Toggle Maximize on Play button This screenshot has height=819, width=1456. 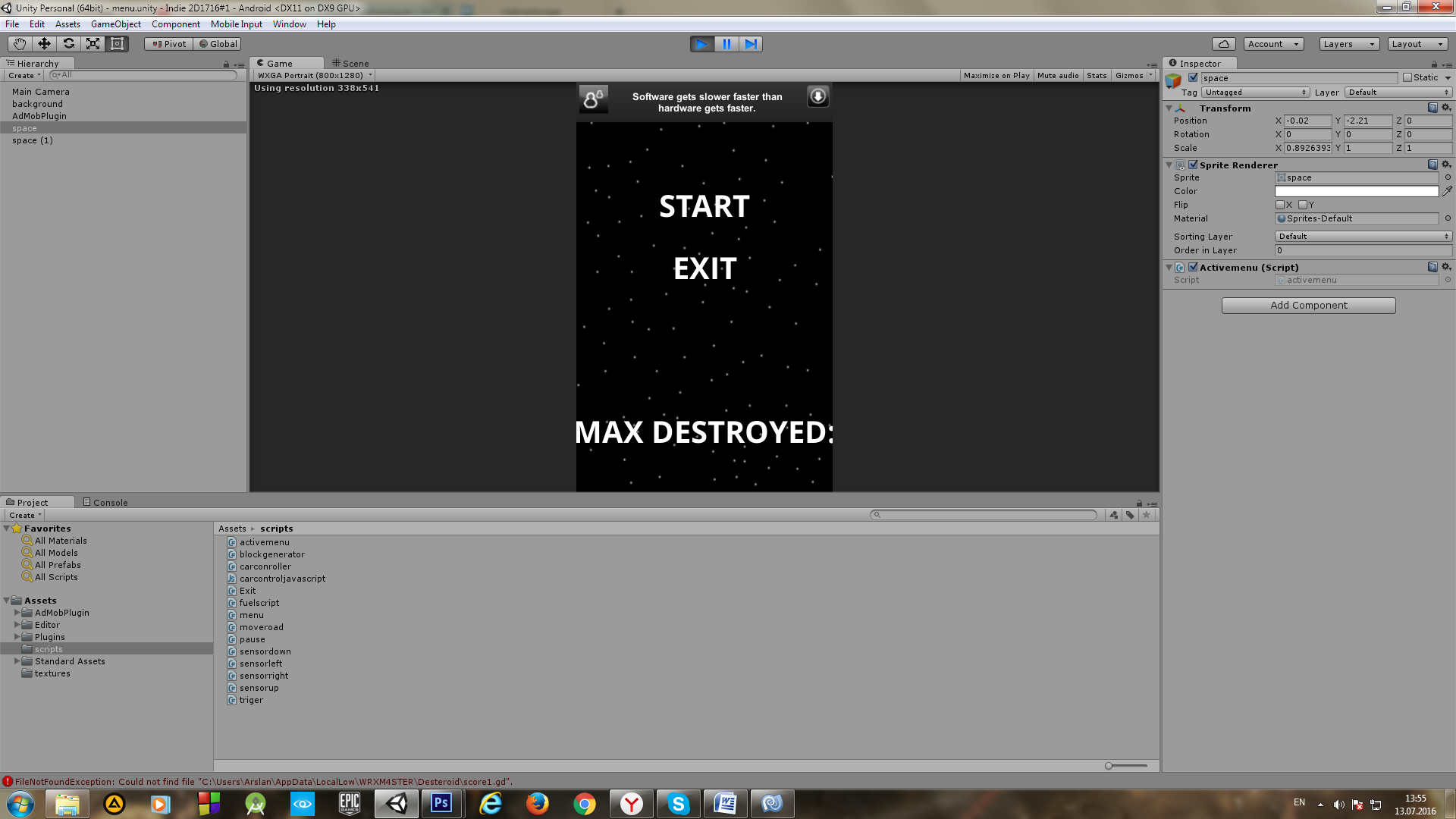pos(996,75)
